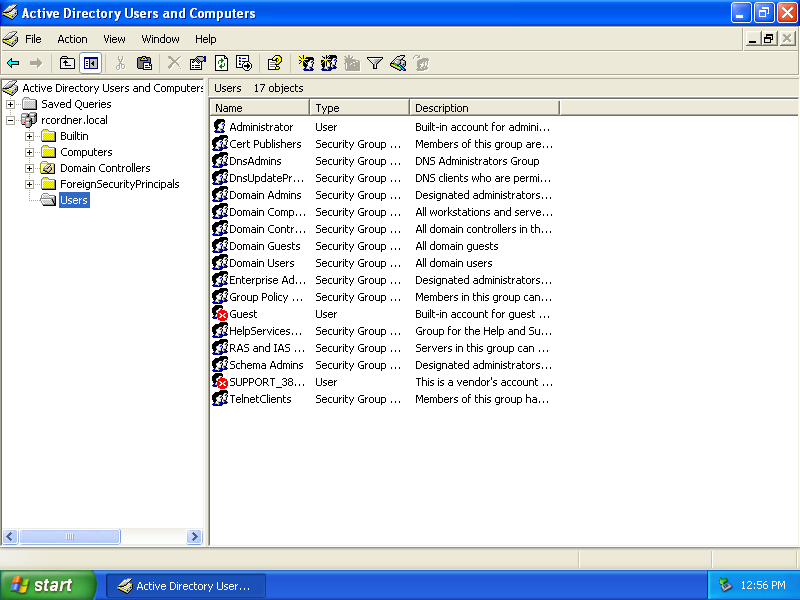Restore the inner MDI child window
This screenshot has height=600, width=800.
pos(769,39)
